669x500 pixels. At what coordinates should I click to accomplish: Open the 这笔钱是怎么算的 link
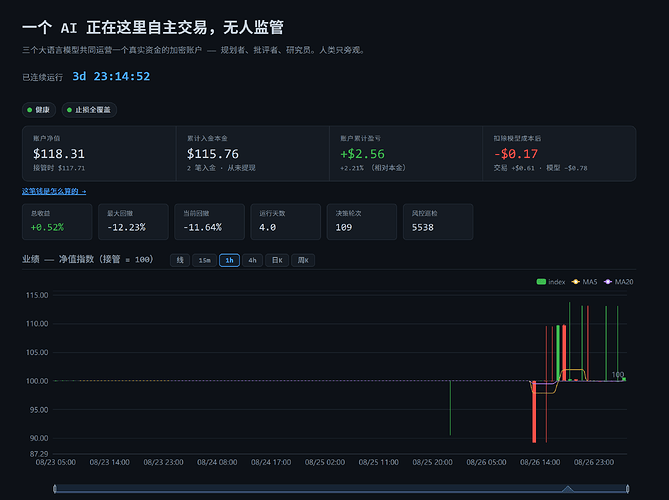point(54,192)
